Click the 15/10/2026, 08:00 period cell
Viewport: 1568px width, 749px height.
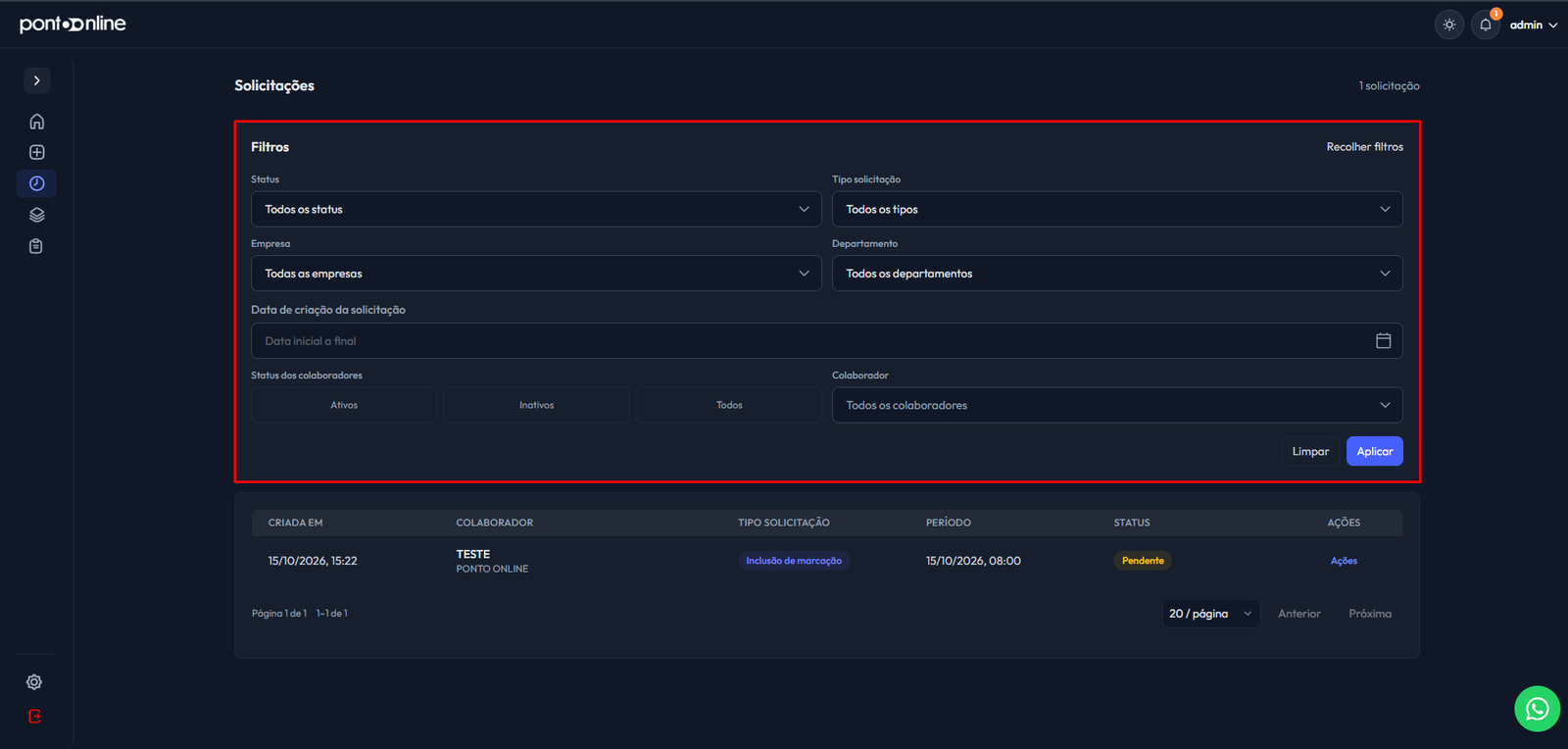point(973,561)
